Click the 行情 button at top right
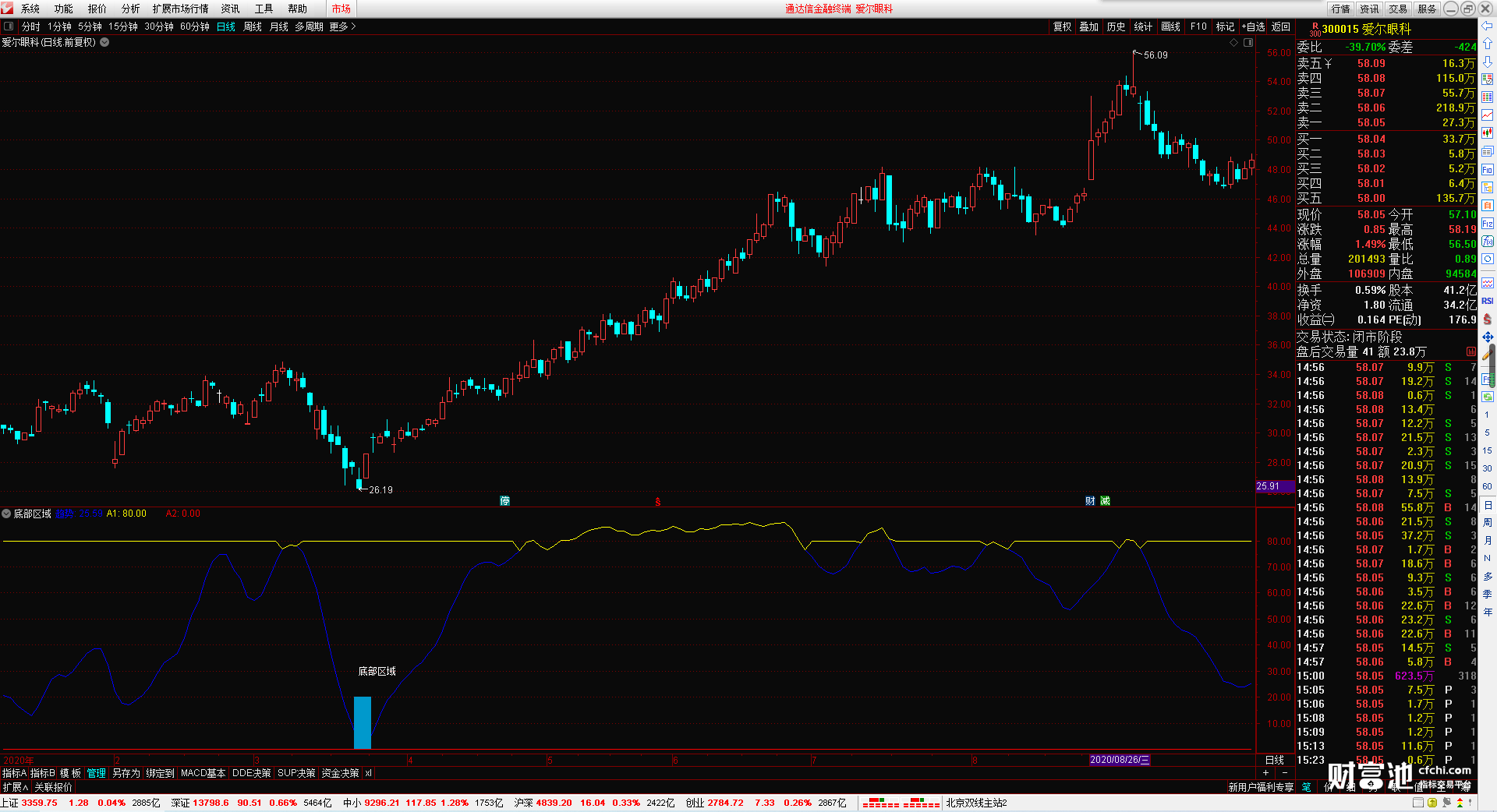The image size is (1497, 812). pos(1341,9)
